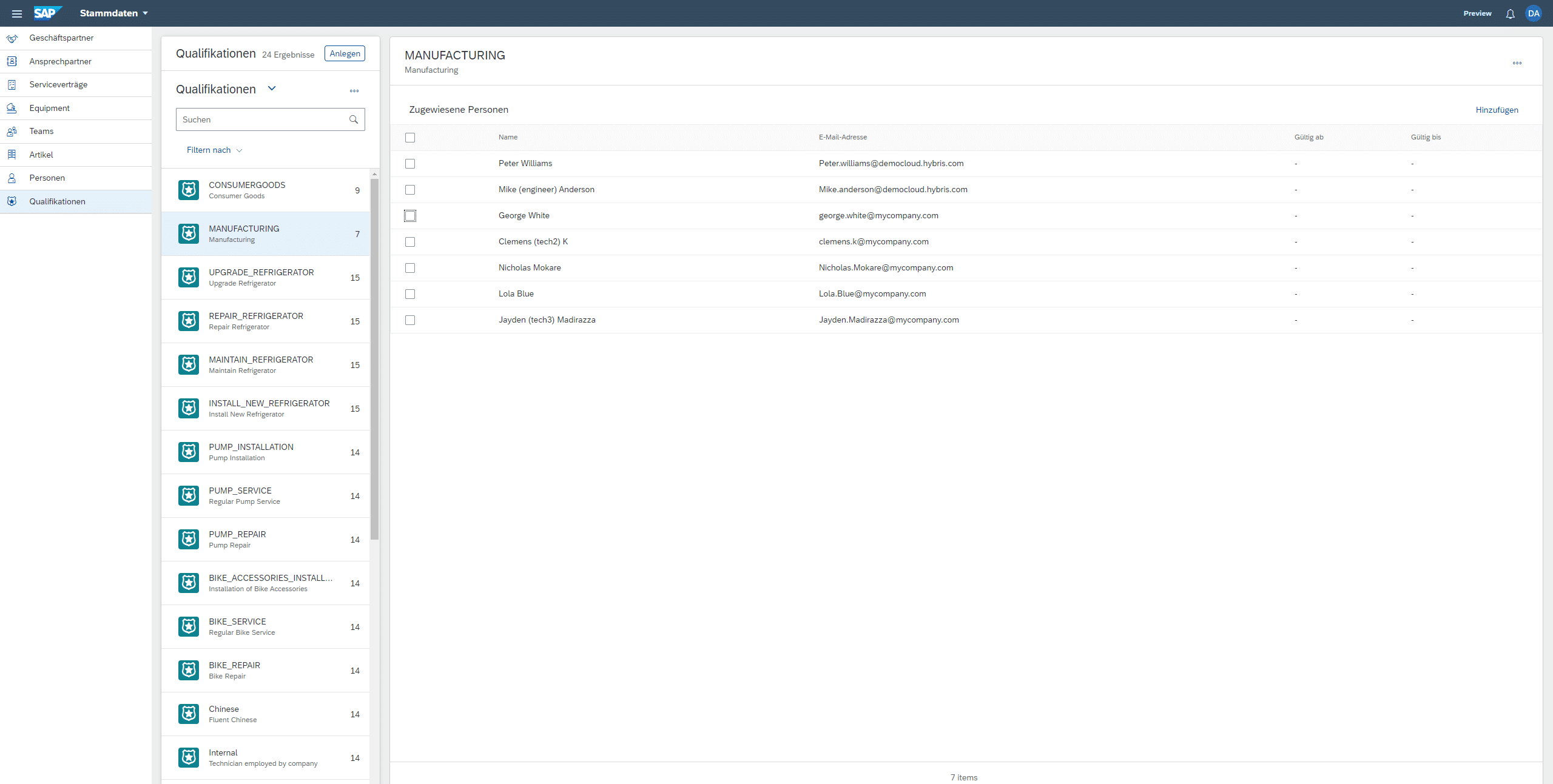Open more options beside Qualifikationen list title
This screenshot has height=784, width=1553.
tap(354, 91)
